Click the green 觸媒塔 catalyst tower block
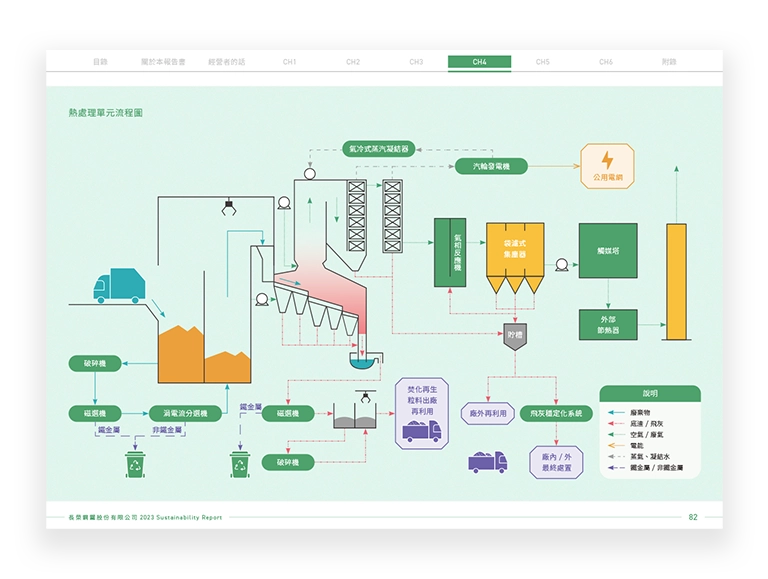The width and height of the screenshot is (768, 579). click(x=607, y=250)
